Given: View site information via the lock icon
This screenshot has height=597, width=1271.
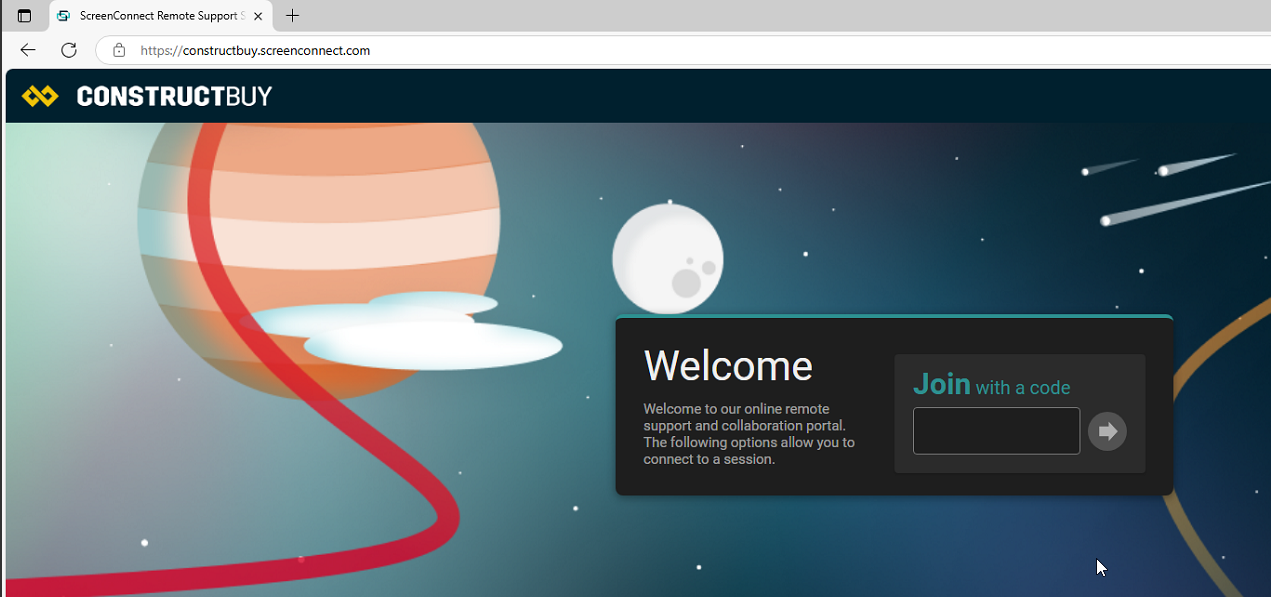Looking at the screenshot, I should coord(119,50).
